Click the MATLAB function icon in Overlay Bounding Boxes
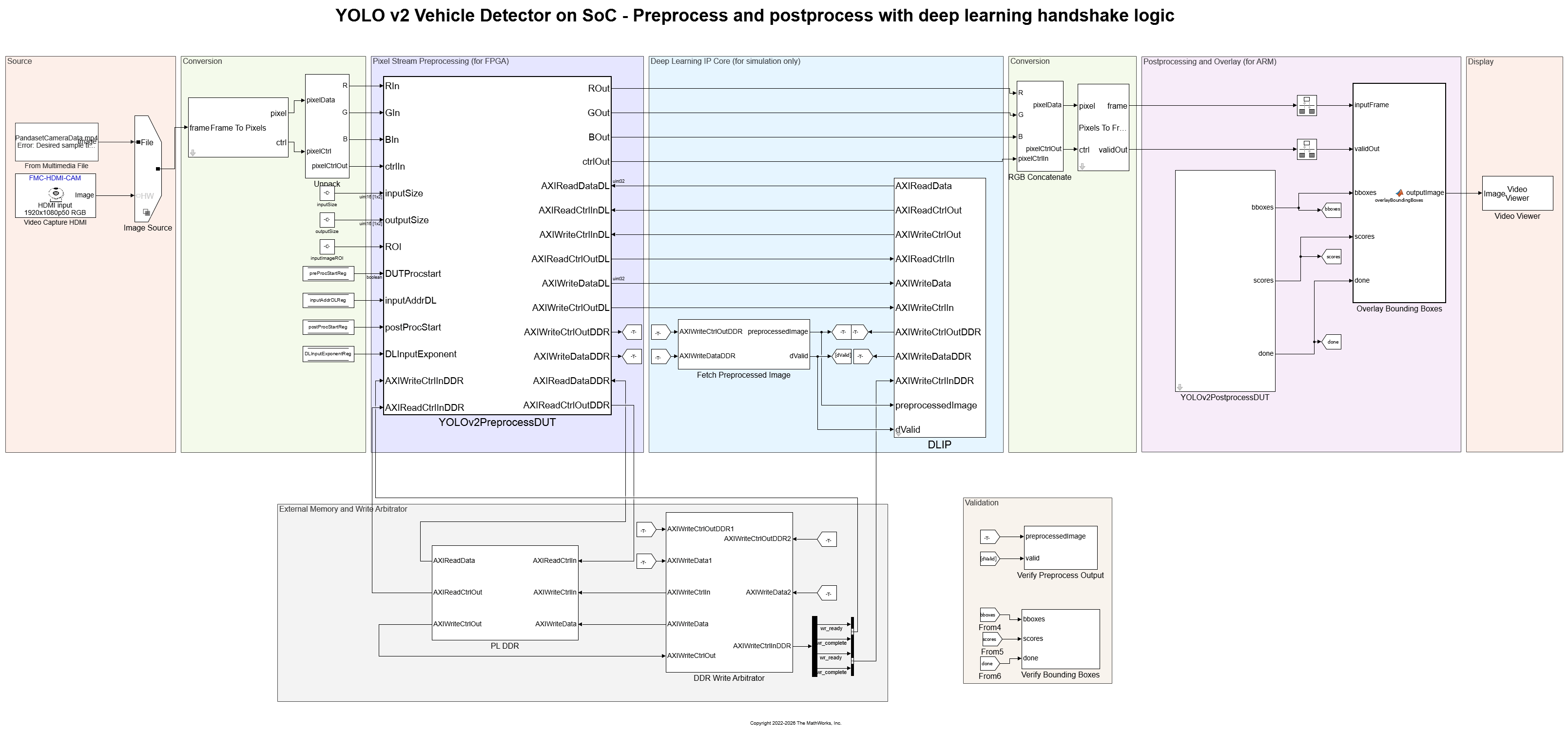1568x732 pixels. pos(1399,193)
